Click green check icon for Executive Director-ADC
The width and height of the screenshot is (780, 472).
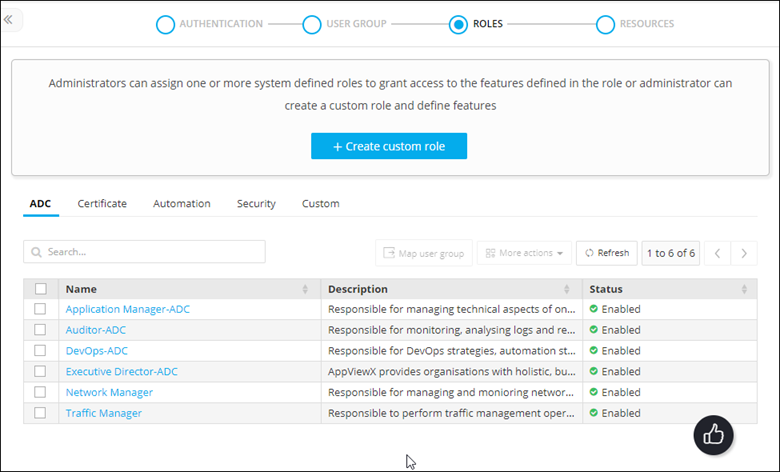[x=593, y=371]
